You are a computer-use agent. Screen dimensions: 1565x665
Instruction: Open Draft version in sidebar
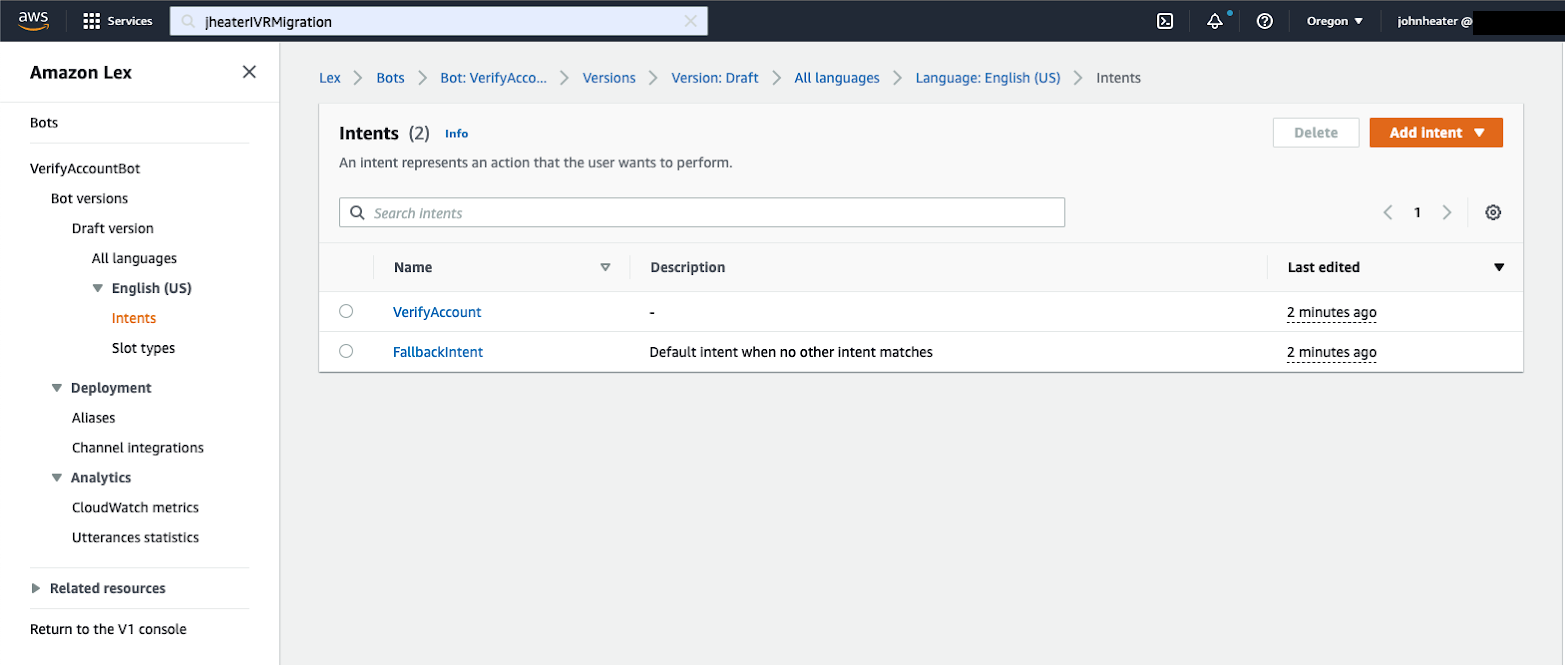[x=113, y=229]
